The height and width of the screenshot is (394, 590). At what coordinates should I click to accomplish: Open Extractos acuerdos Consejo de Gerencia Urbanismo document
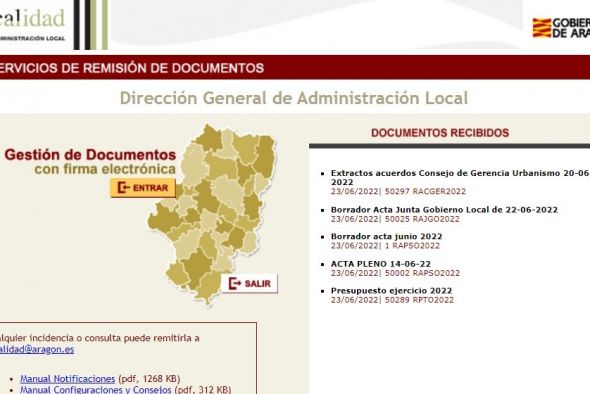460,178
